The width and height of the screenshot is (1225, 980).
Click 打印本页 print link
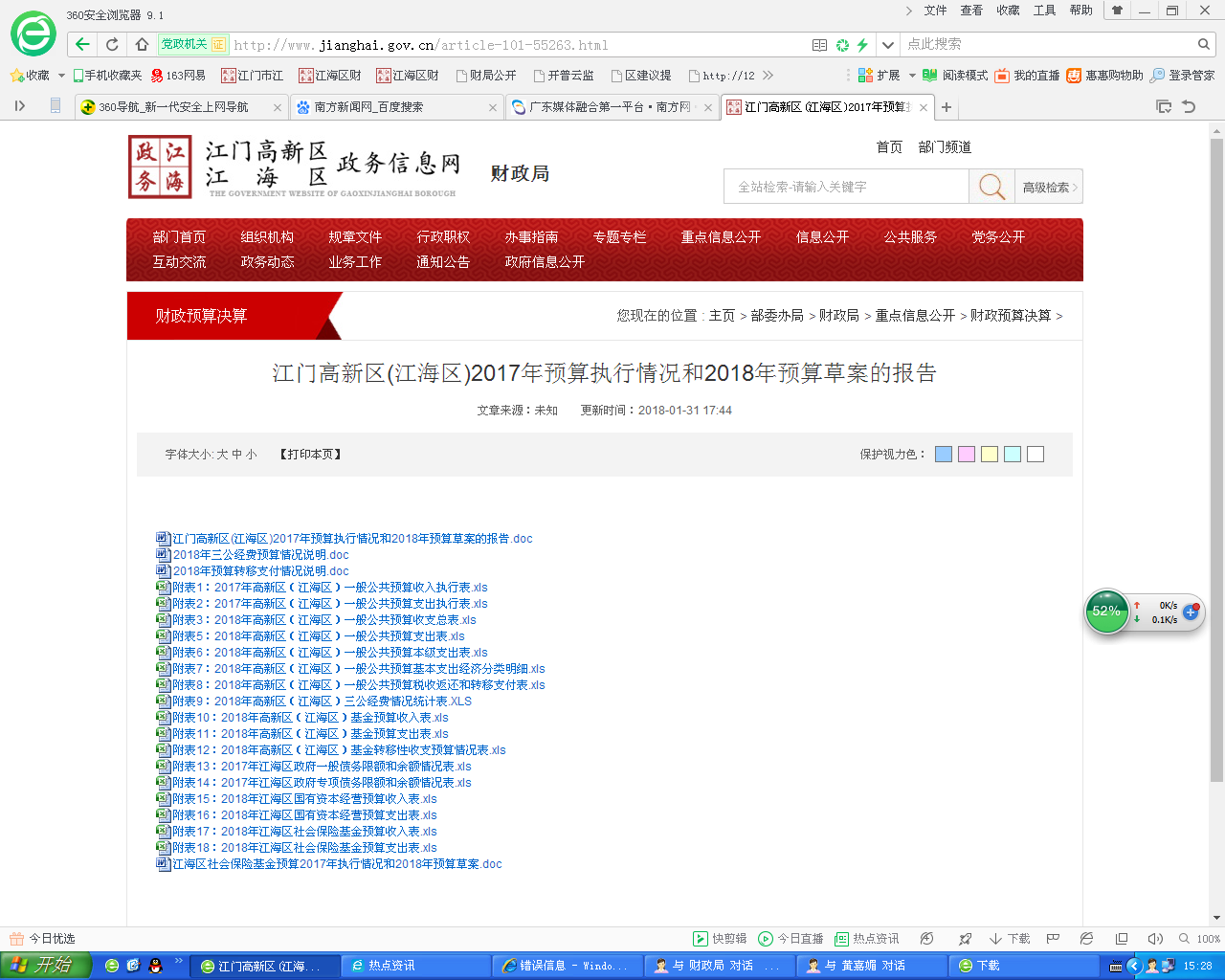311,455
